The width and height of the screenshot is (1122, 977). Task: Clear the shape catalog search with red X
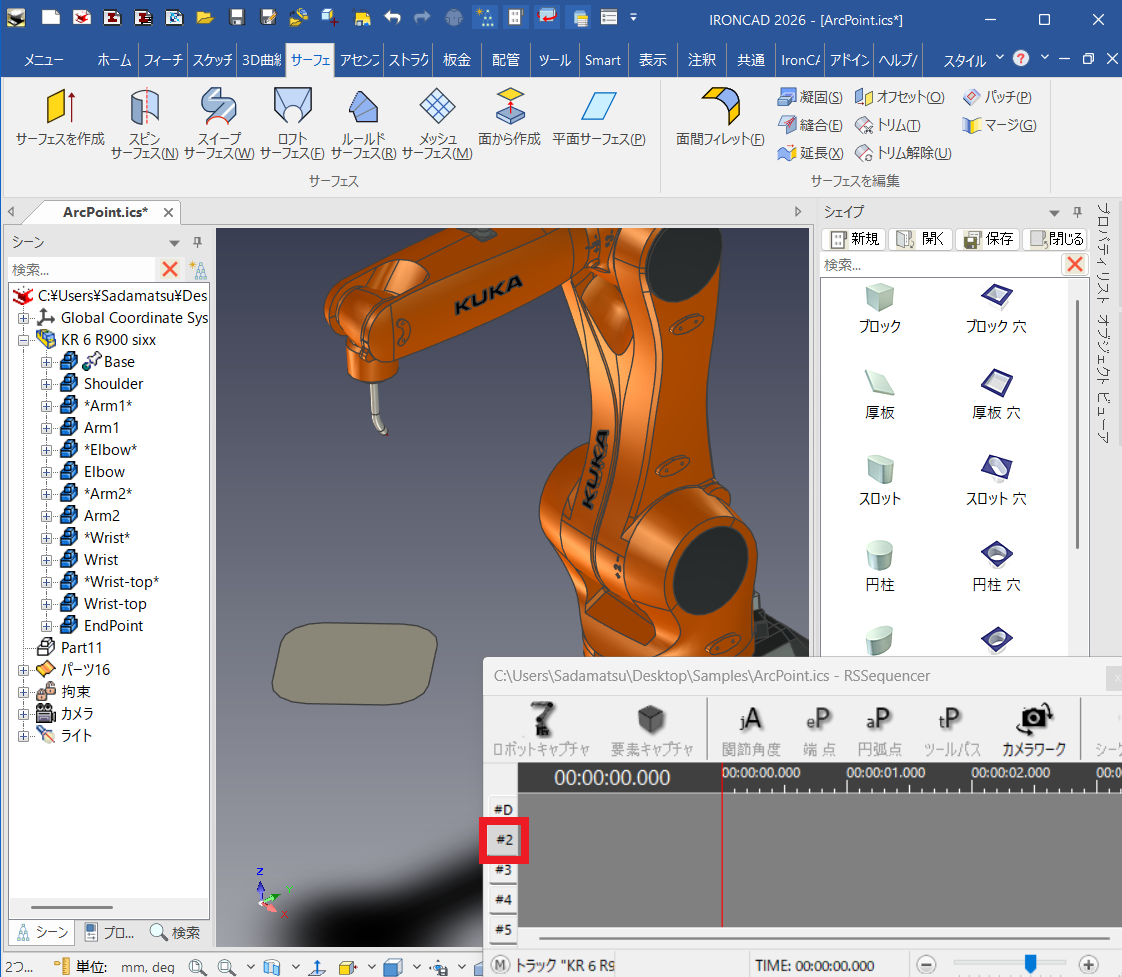[x=1074, y=265]
